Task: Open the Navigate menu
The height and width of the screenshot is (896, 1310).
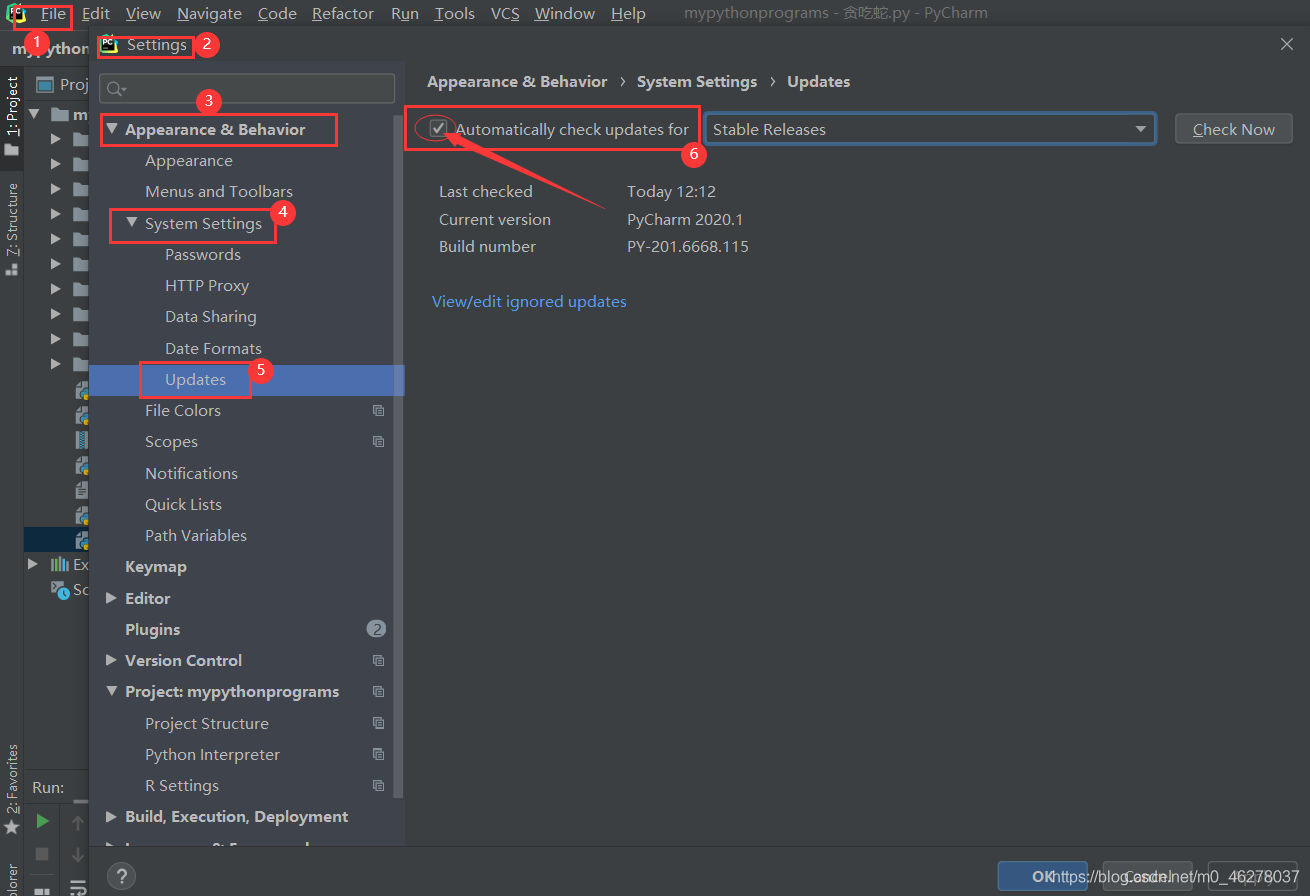Action: 209,14
